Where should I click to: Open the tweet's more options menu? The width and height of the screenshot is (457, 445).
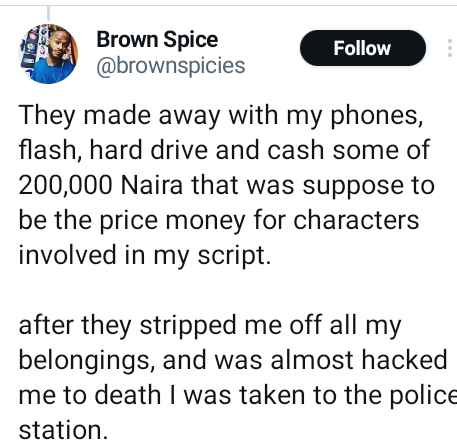(450, 48)
